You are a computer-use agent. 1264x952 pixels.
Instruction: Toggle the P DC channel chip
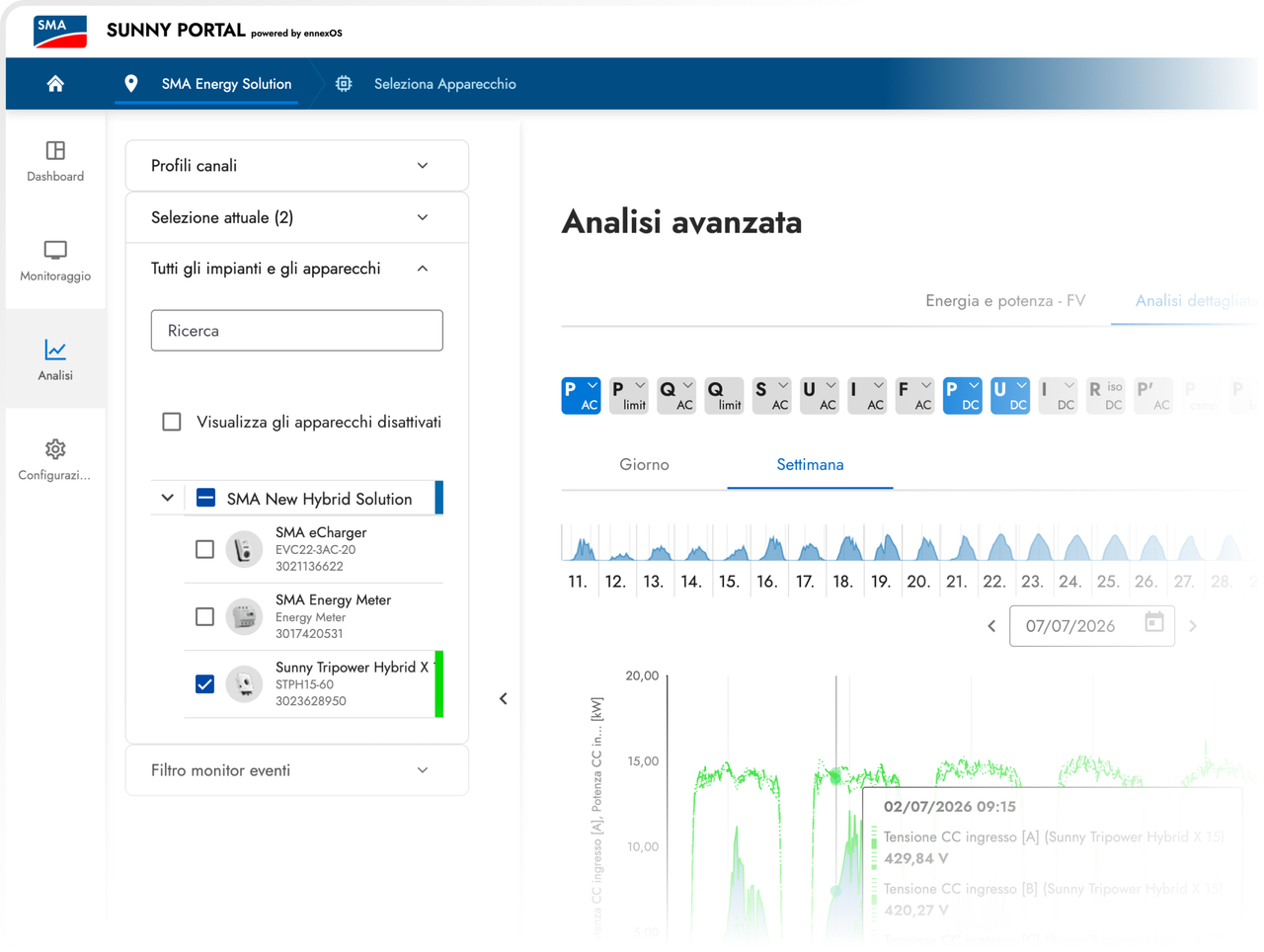963,395
